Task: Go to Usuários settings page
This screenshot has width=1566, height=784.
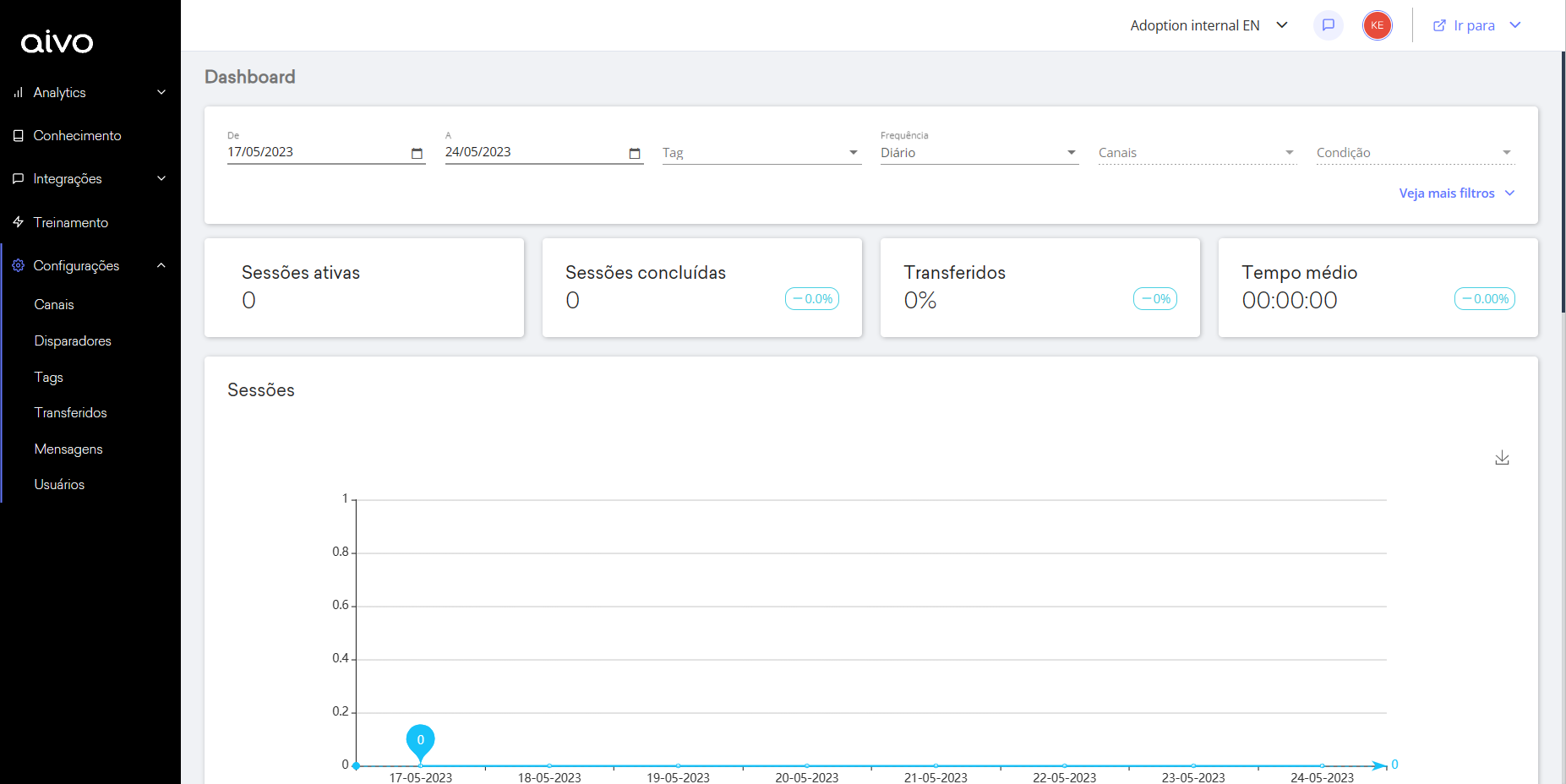Action: coord(59,485)
